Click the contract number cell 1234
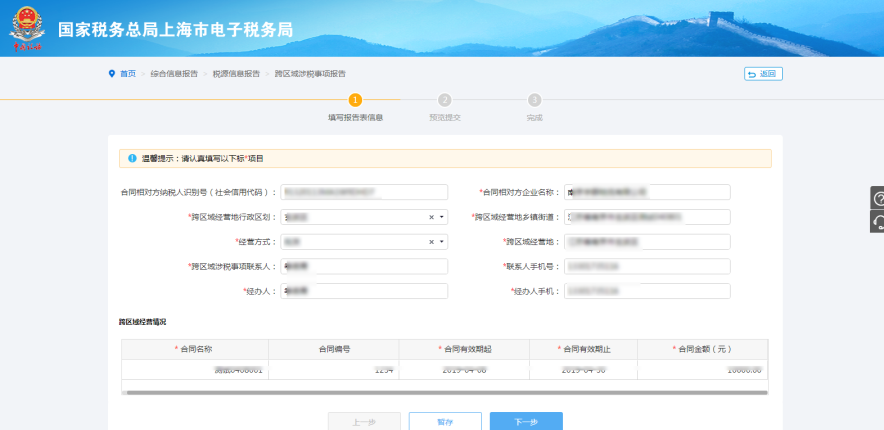The height and width of the screenshot is (430, 884). pos(334,370)
